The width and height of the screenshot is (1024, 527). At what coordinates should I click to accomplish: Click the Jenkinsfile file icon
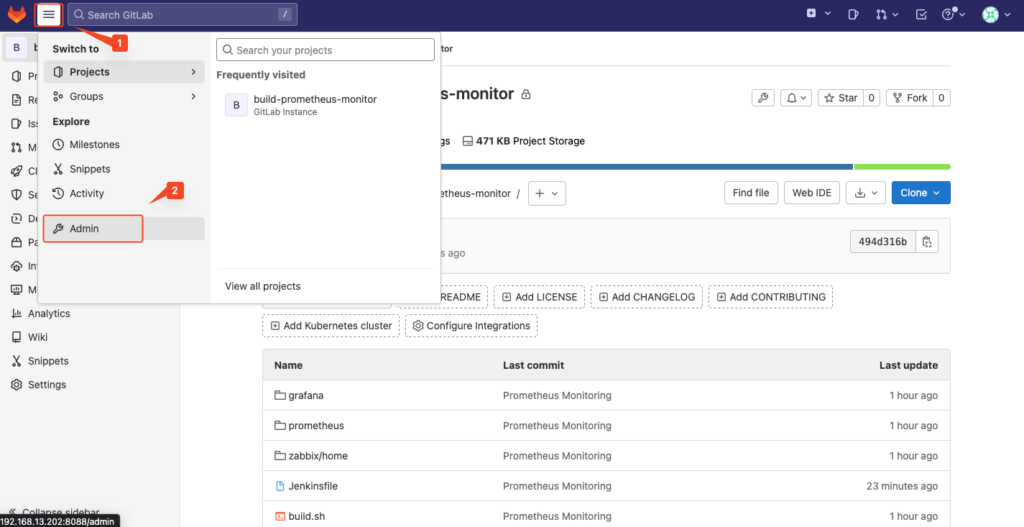click(280, 486)
